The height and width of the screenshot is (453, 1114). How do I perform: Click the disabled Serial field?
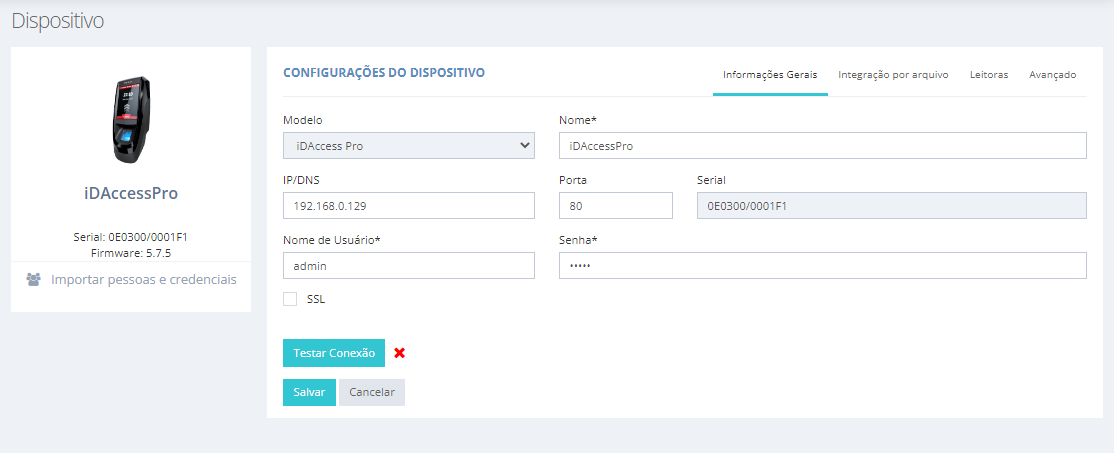coord(892,205)
